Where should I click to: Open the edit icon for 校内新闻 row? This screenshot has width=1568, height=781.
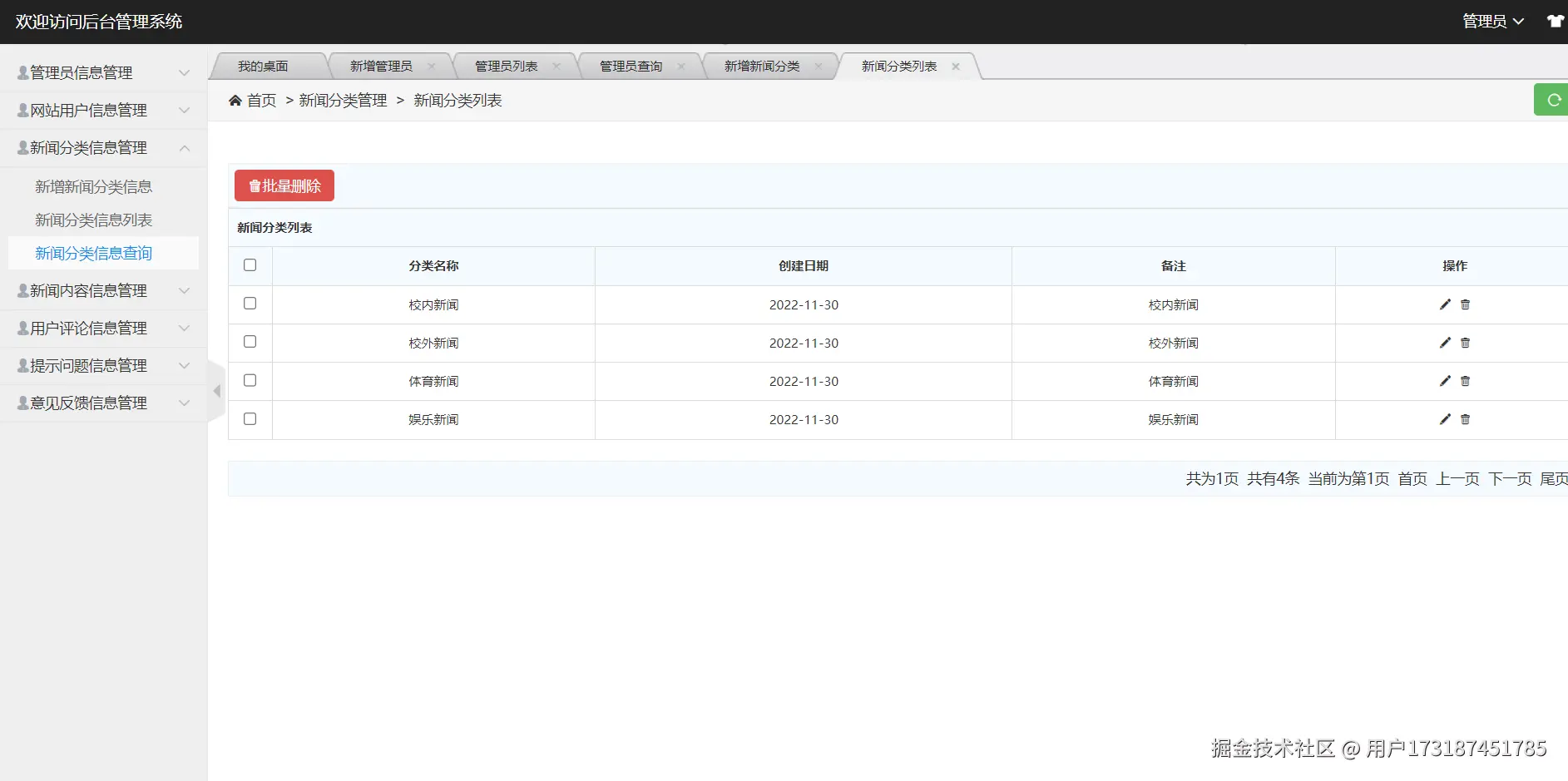tap(1445, 304)
